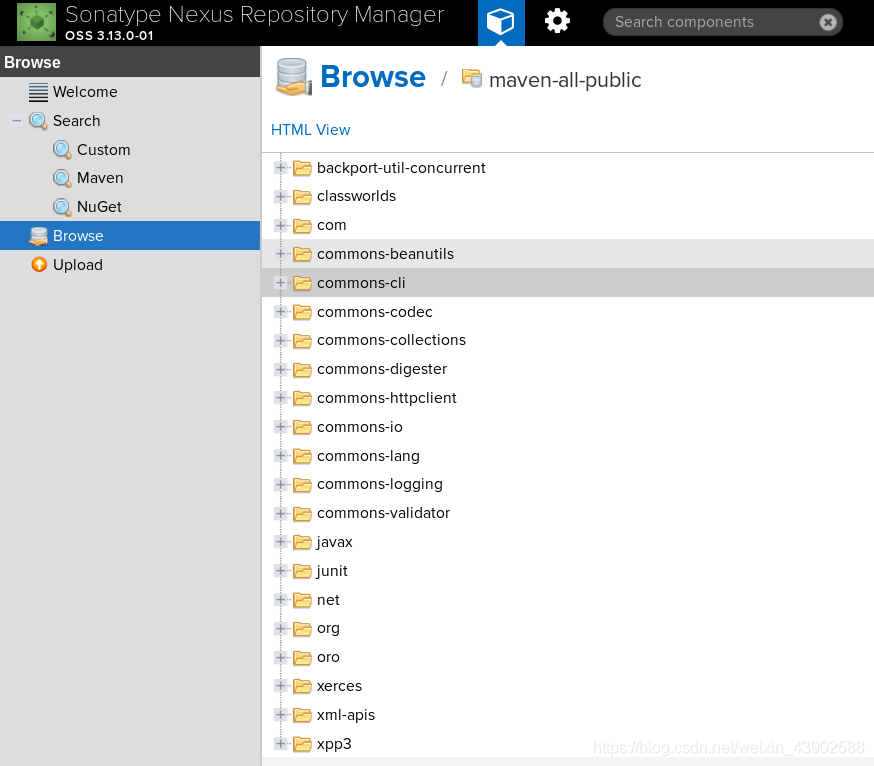Select the commons-logging row label
The height and width of the screenshot is (766, 874).
pos(380,484)
